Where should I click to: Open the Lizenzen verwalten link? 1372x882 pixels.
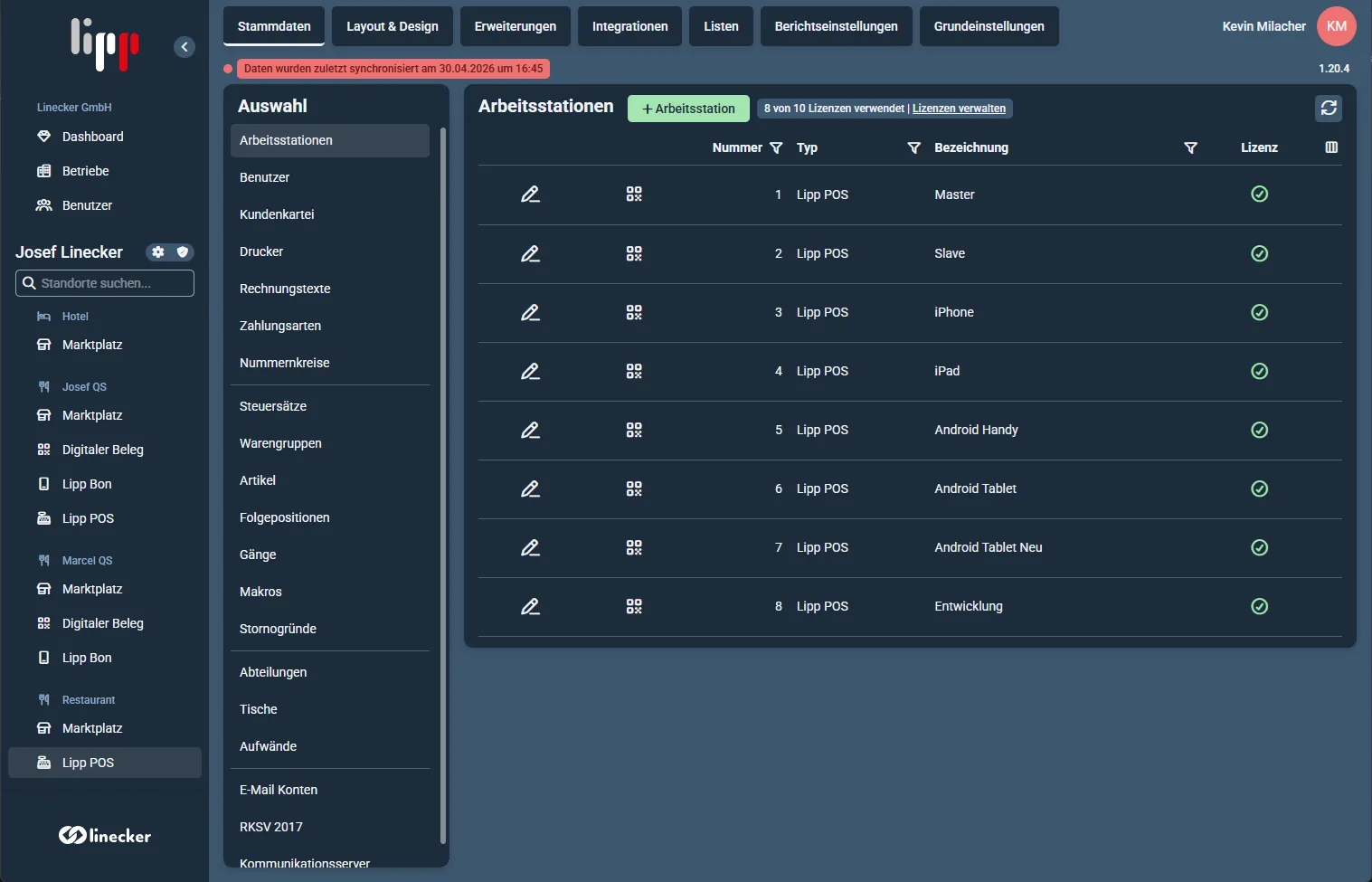coord(959,109)
